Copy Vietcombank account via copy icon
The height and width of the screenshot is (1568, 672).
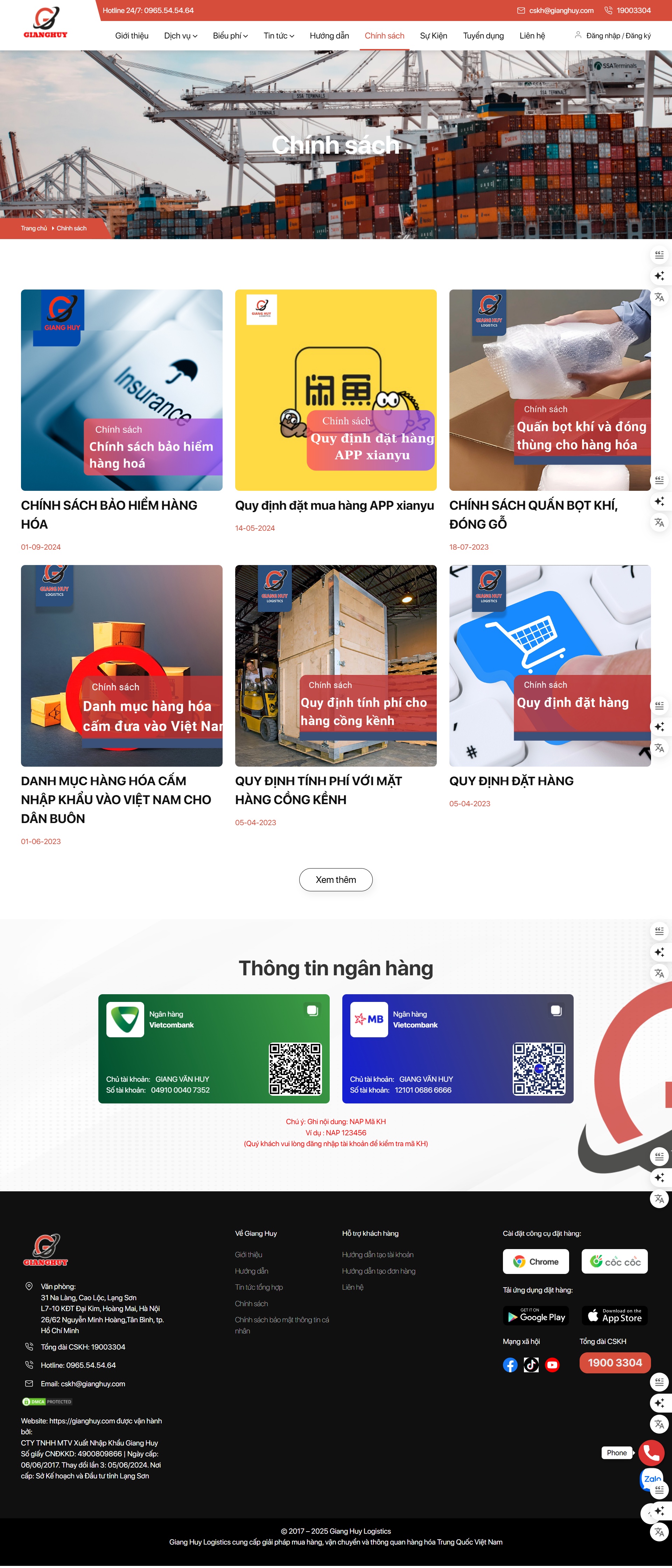tap(312, 1010)
